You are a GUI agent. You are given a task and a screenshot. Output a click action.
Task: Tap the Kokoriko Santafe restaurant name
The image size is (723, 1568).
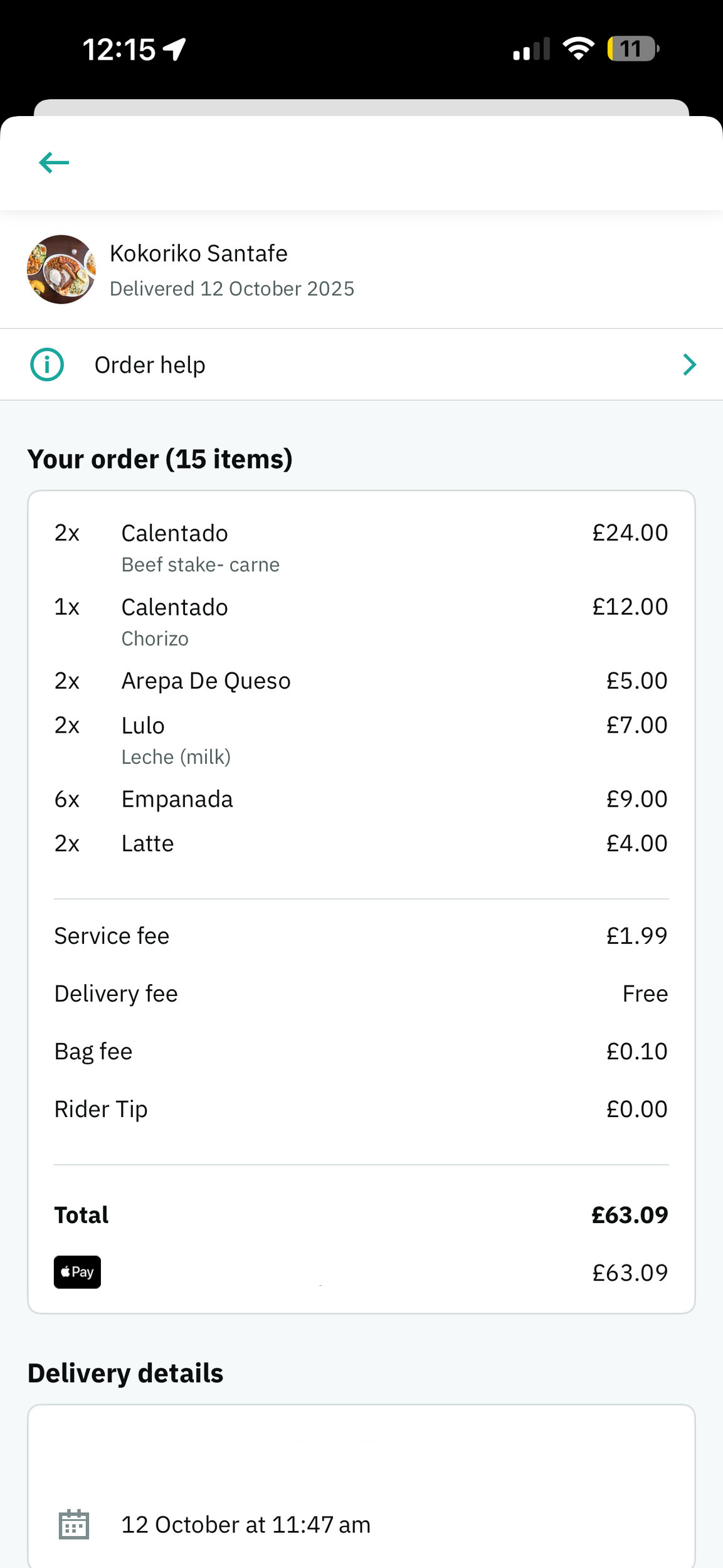(198, 253)
